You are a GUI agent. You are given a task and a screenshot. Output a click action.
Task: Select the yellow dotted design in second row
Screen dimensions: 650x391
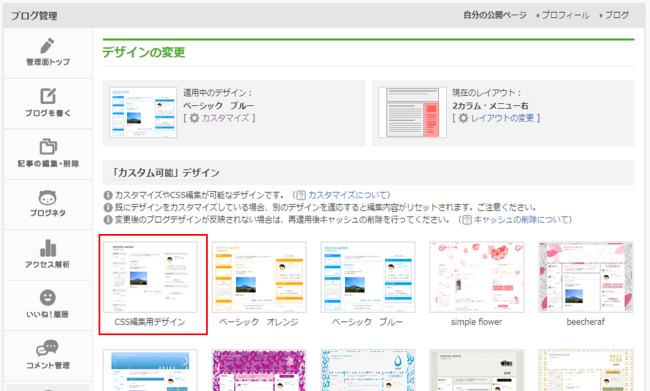(x=586, y=370)
